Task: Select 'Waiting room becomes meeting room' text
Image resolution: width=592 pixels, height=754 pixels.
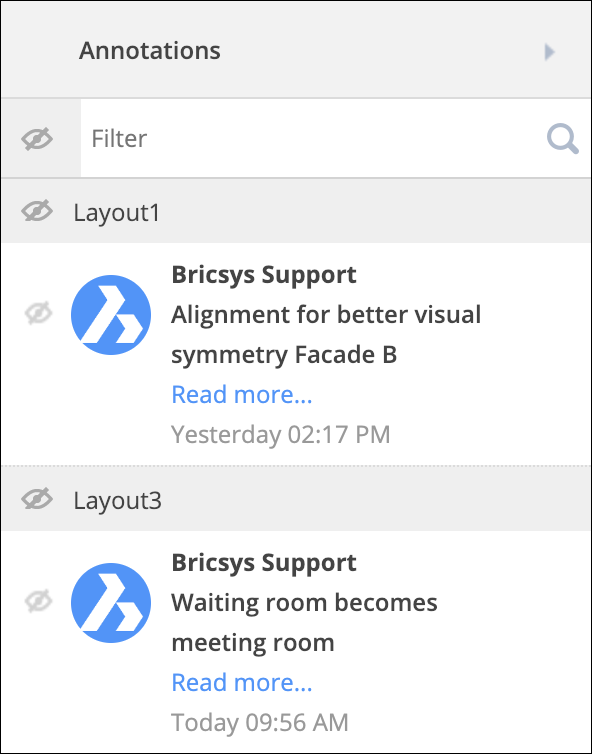Action: [304, 623]
